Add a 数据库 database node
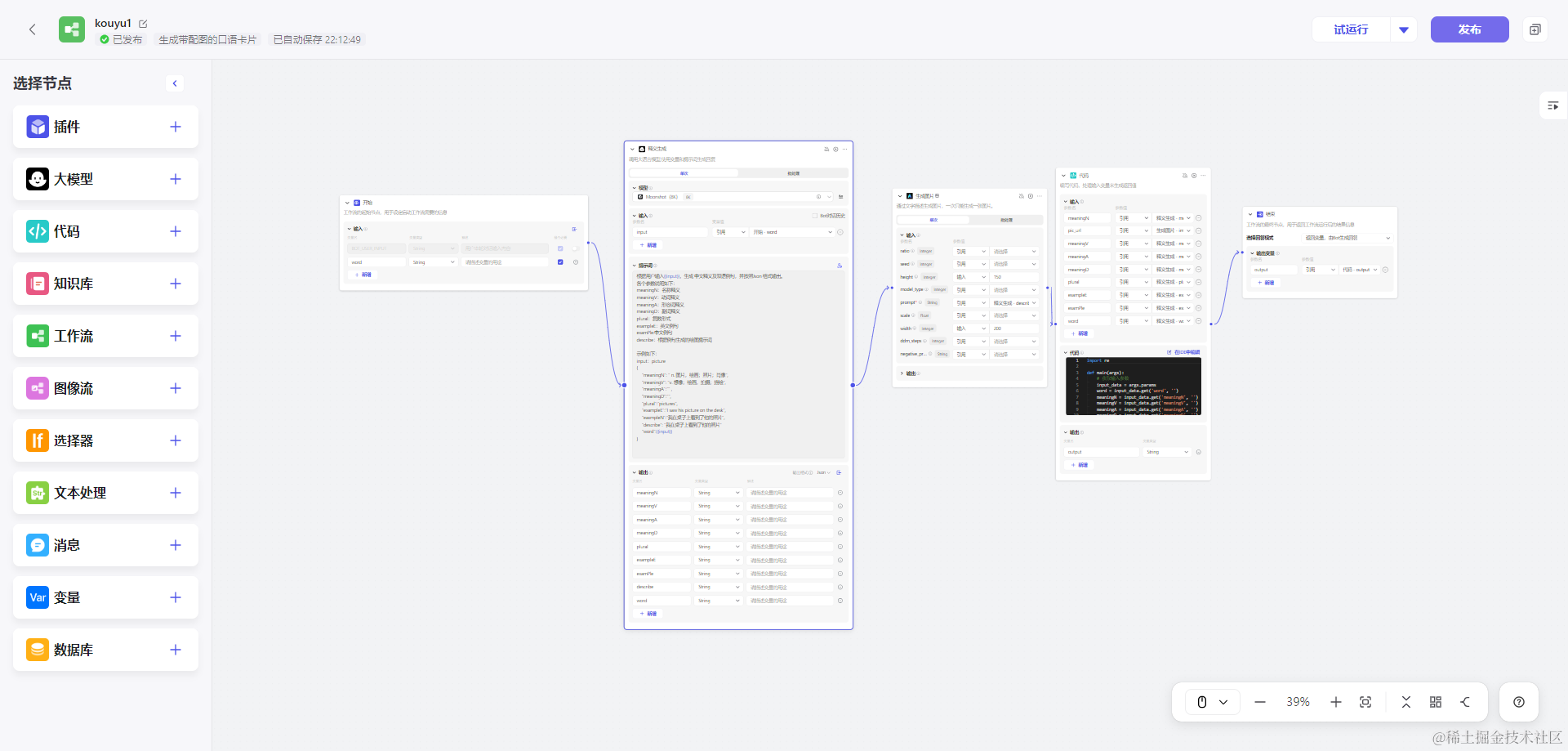1568x751 pixels. click(x=176, y=650)
